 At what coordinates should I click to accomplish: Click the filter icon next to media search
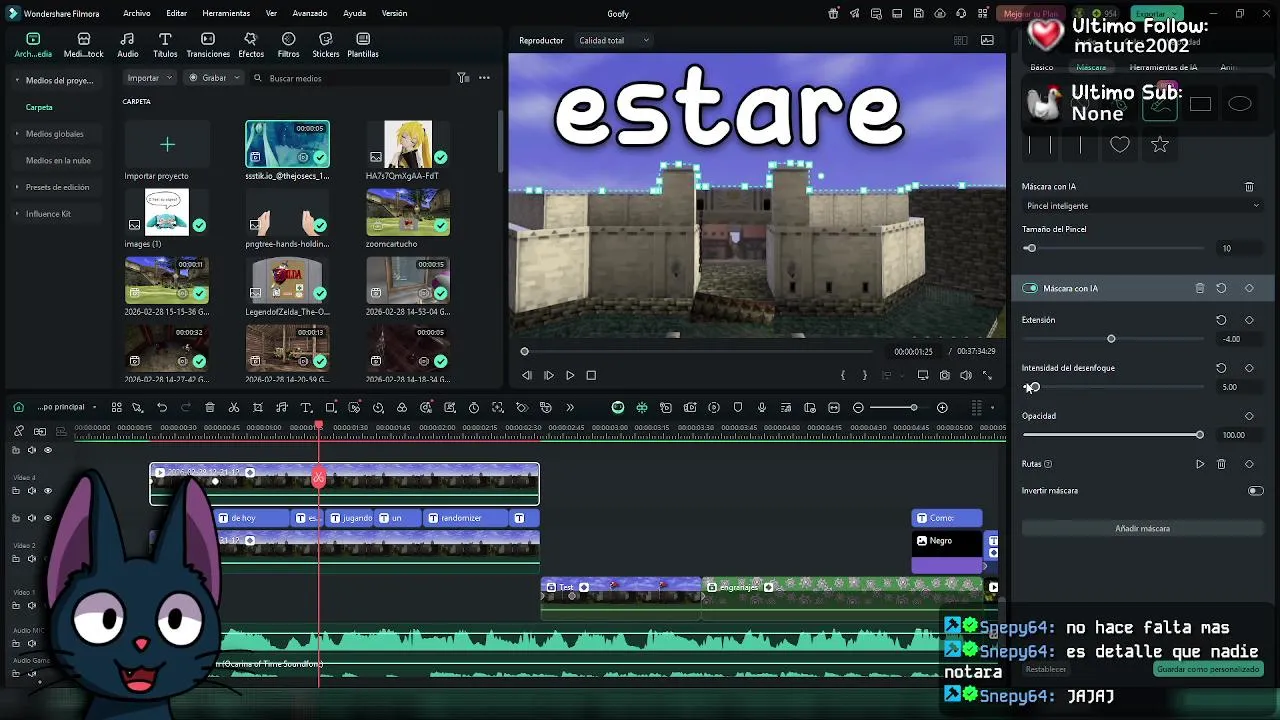(x=463, y=78)
